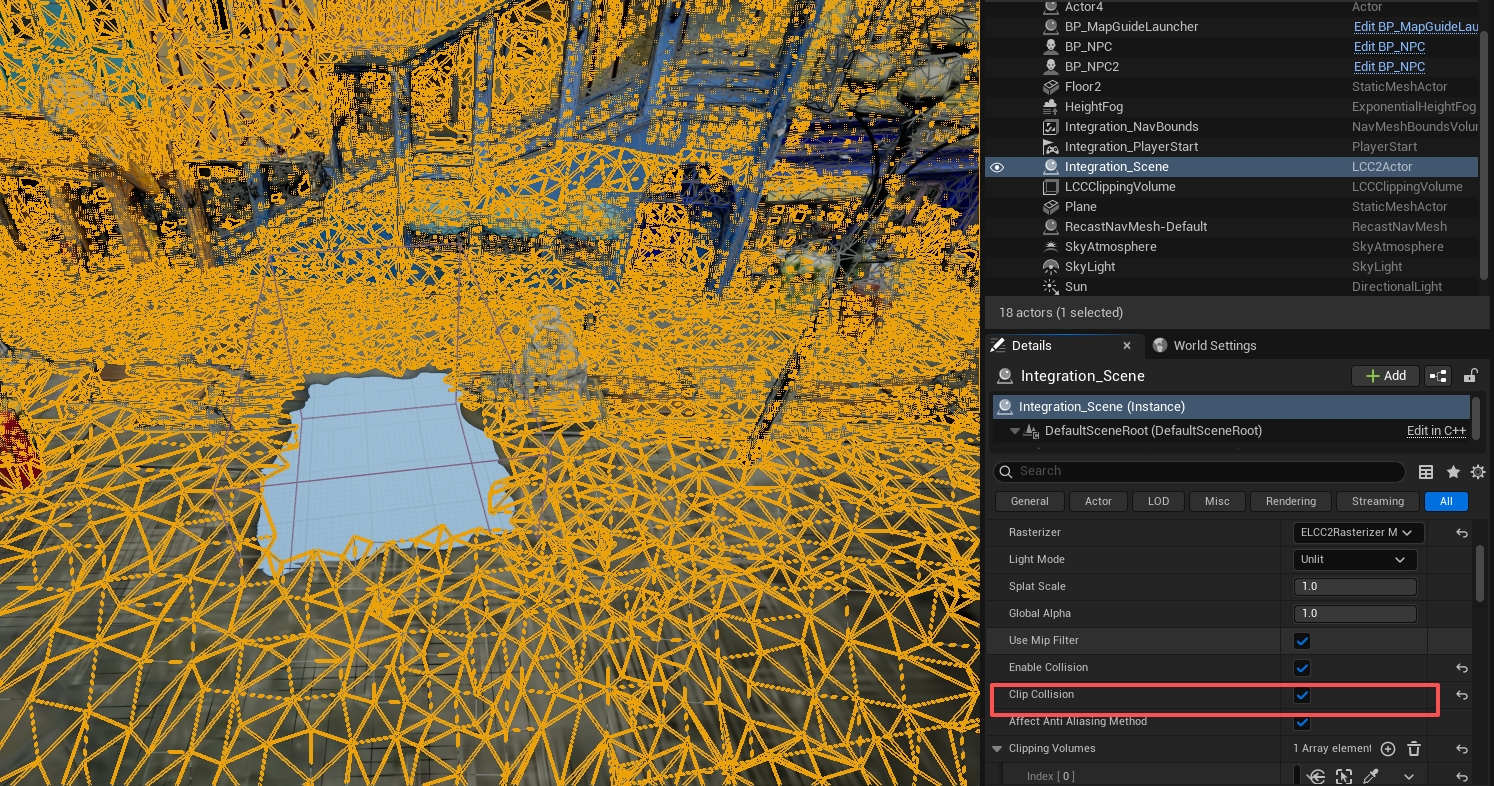
Task: Pick actor from scene with eyedropper icon
Action: pos(1372,777)
